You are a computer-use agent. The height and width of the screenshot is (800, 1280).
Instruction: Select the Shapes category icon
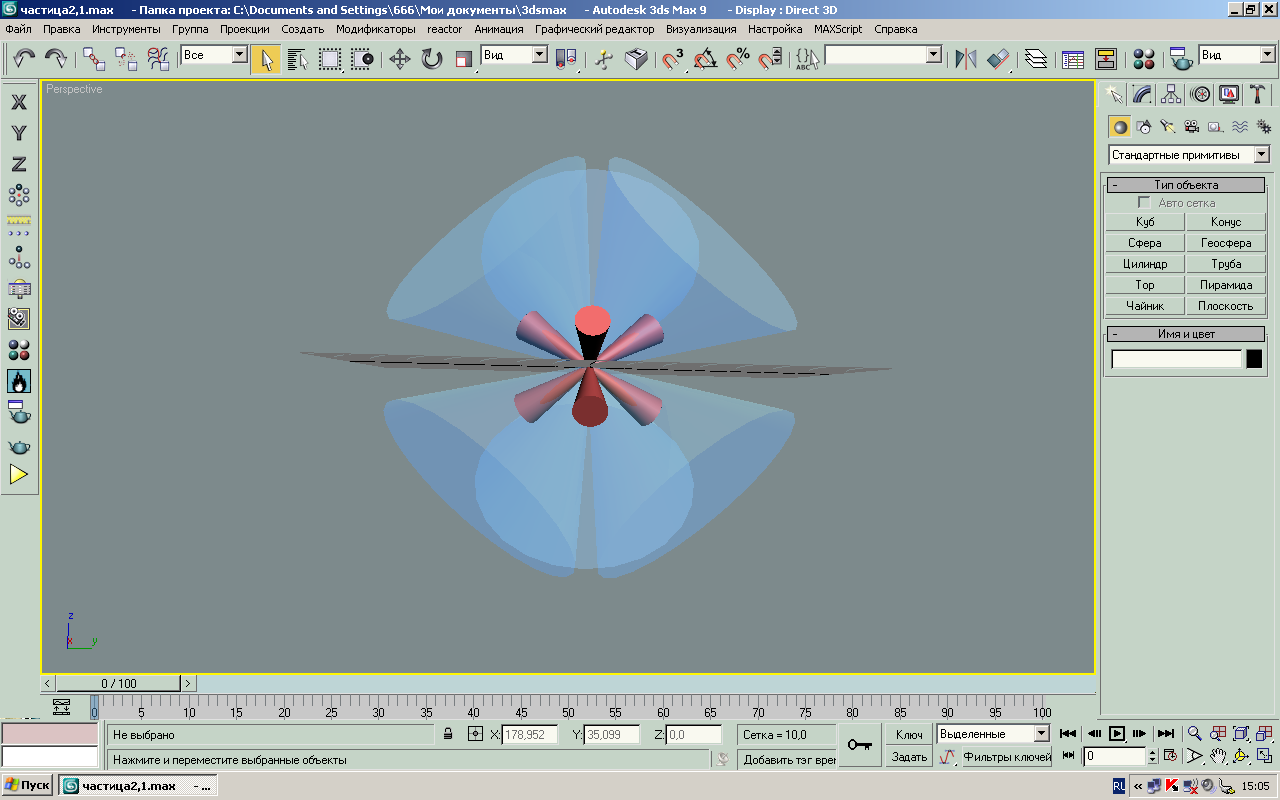1144,126
